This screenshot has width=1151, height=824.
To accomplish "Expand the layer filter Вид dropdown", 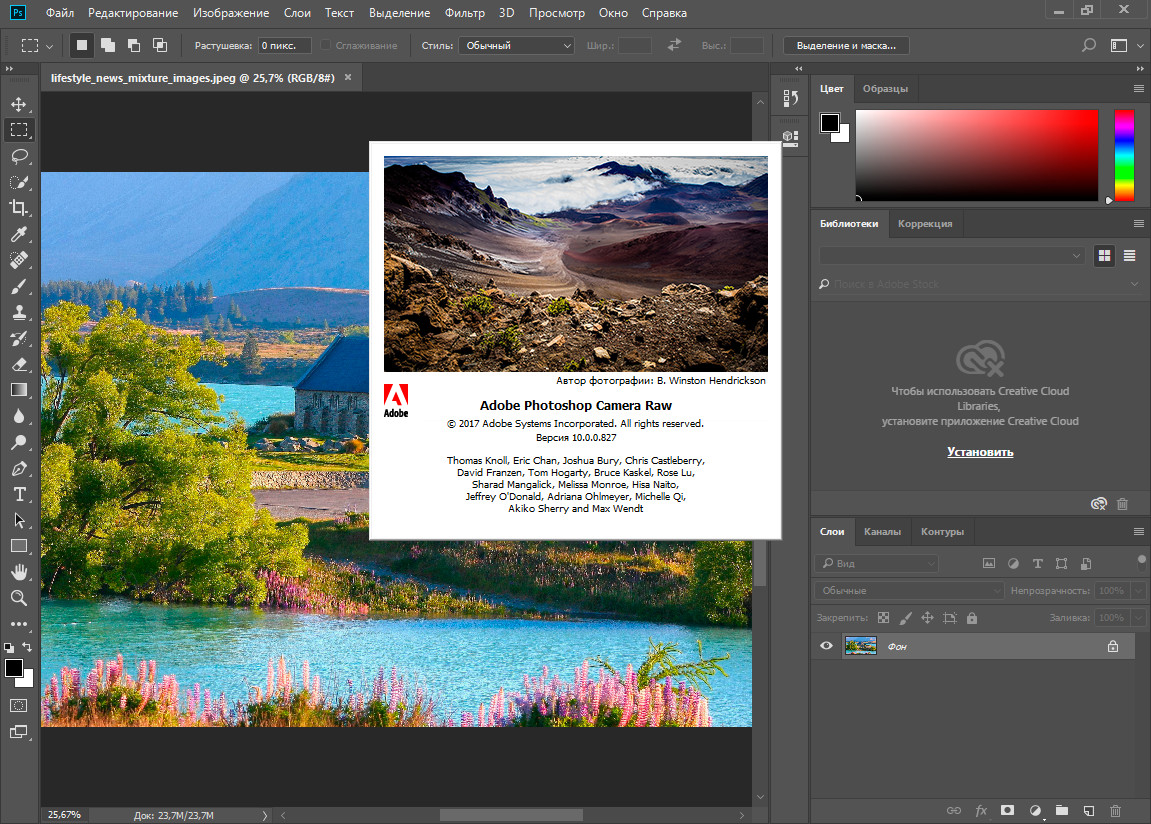I will click(x=876, y=564).
